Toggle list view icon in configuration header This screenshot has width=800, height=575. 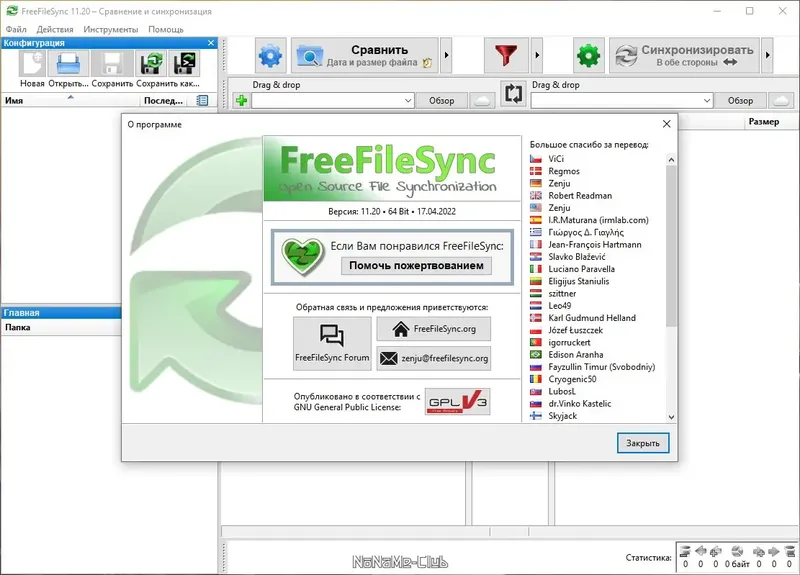pos(202,101)
